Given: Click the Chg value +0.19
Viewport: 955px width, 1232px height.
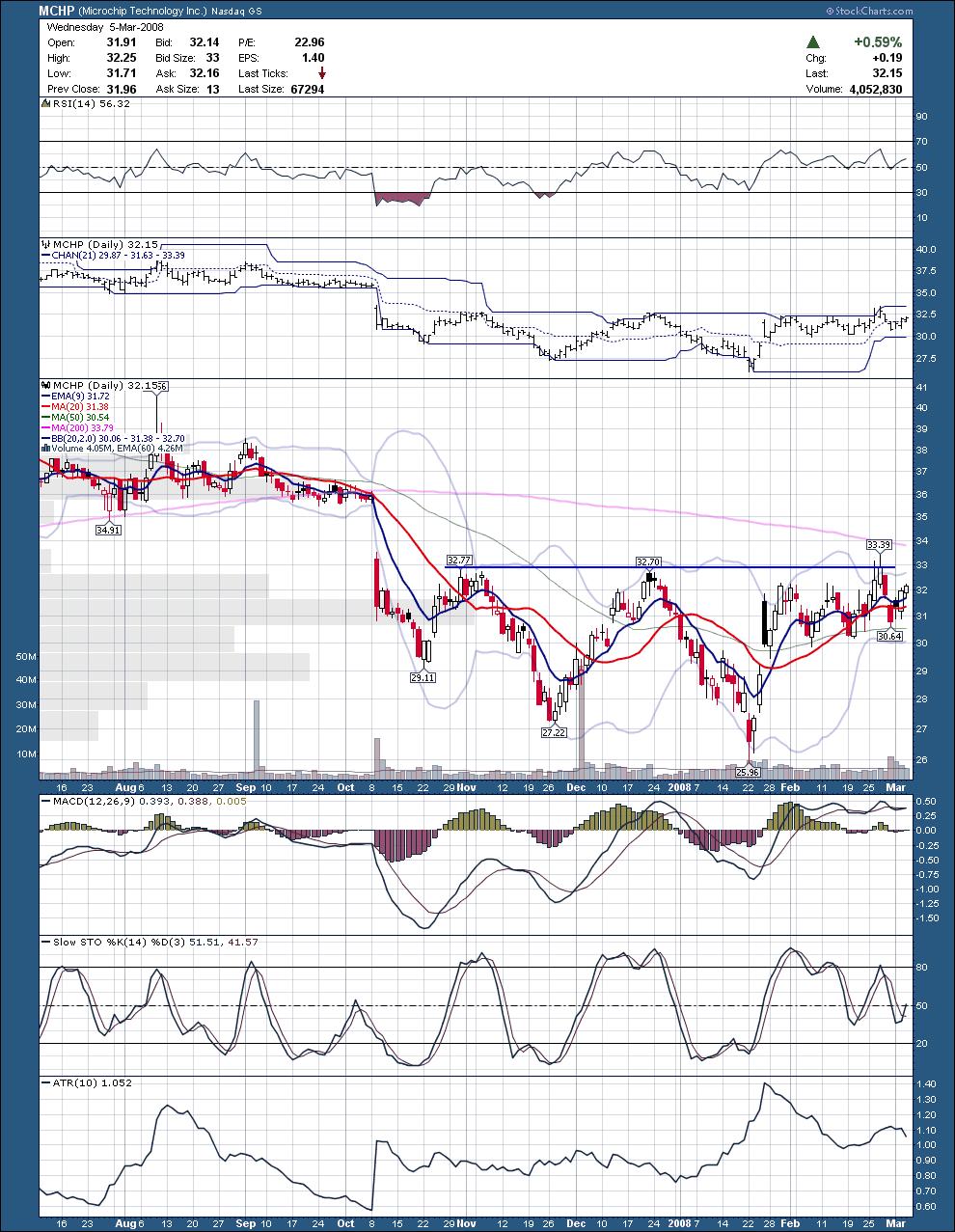Looking at the screenshot, I should tap(889, 58).
